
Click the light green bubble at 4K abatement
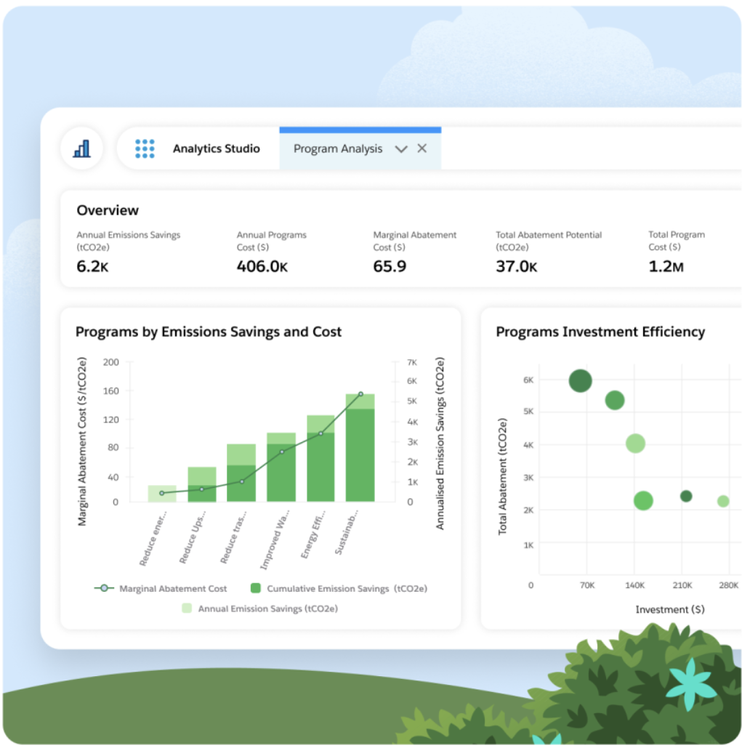[x=635, y=444]
